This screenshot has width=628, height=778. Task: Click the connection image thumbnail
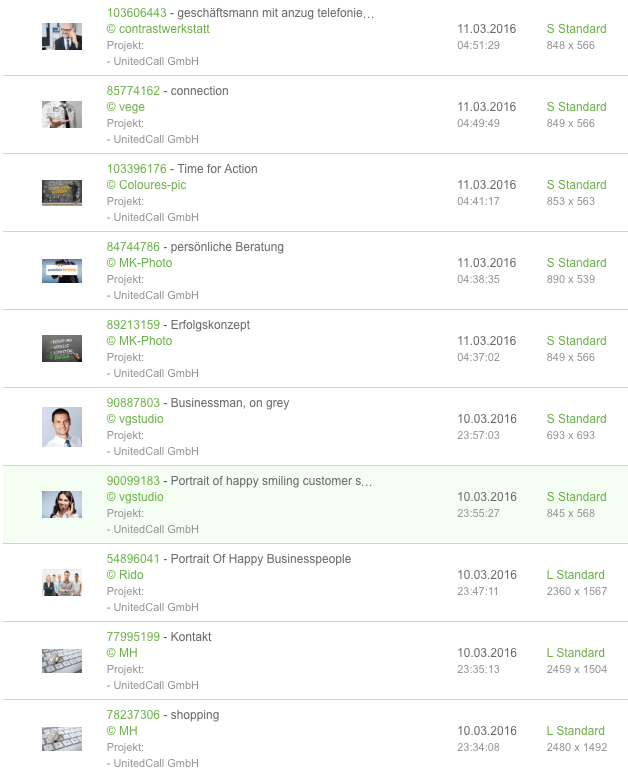pyautogui.click(x=62, y=115)
